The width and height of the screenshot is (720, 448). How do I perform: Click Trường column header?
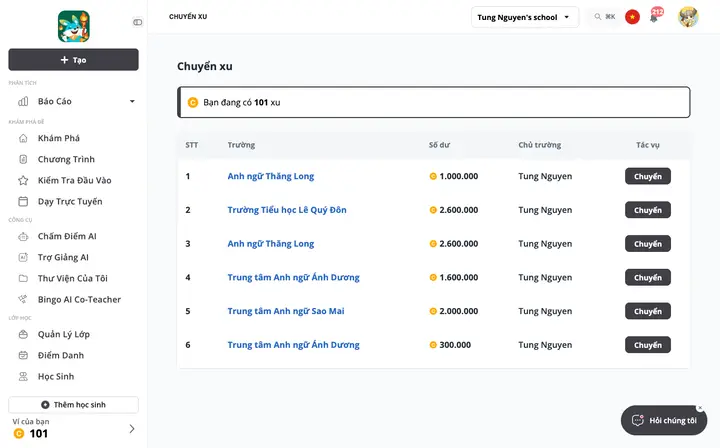[x=241, y=145]
